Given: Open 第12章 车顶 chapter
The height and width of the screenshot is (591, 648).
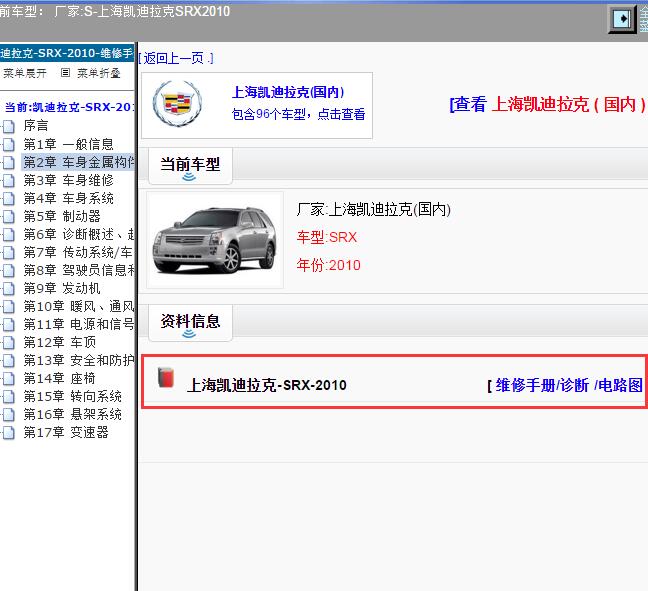Looking at the screenshot, I should (x=60, y=342).
